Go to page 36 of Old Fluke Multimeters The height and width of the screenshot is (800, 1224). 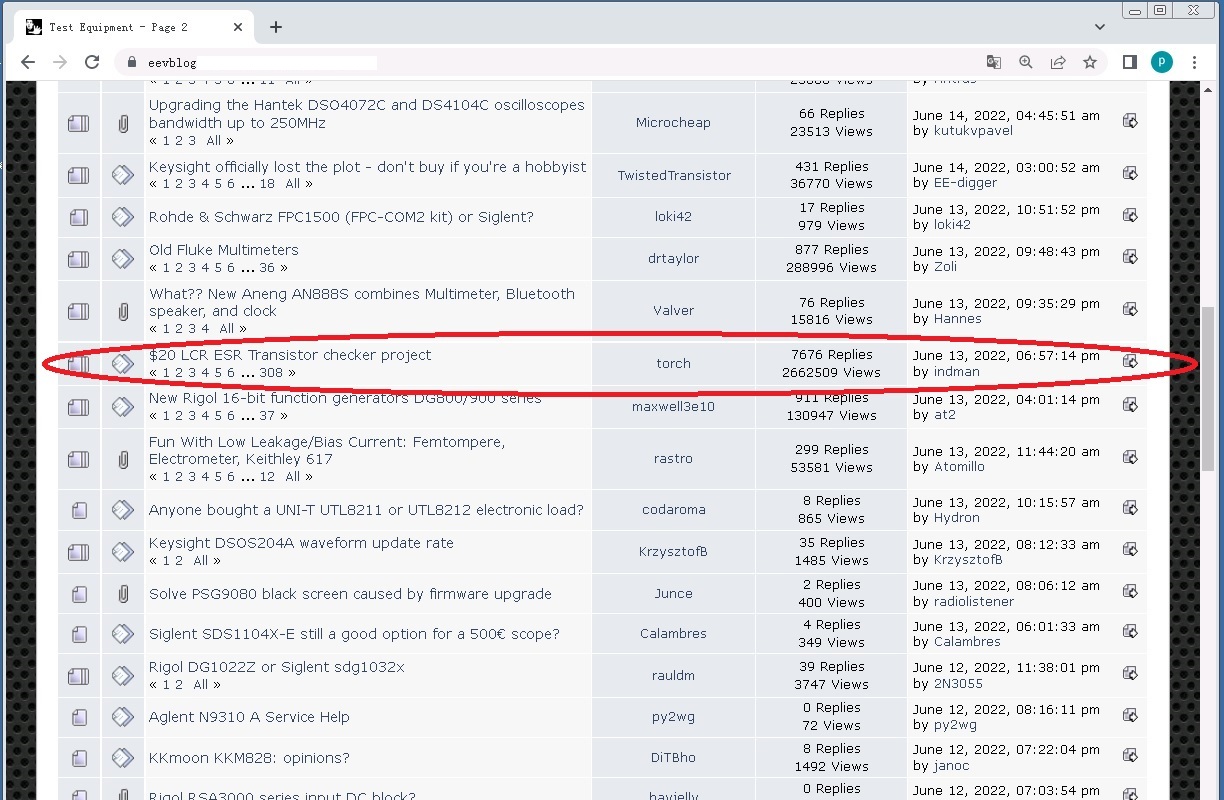[x=267, y=268]
